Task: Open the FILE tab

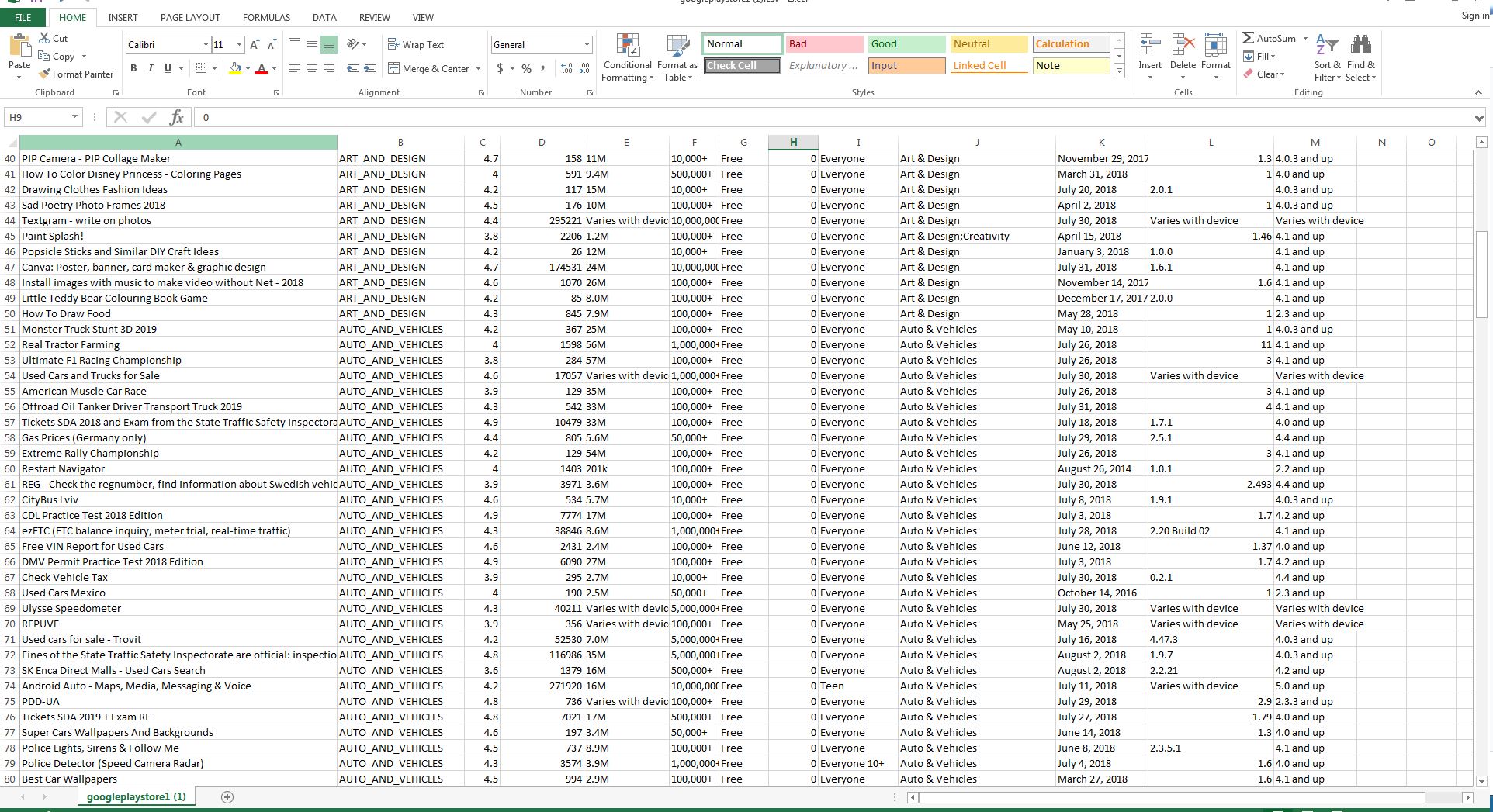Action: 23,17
